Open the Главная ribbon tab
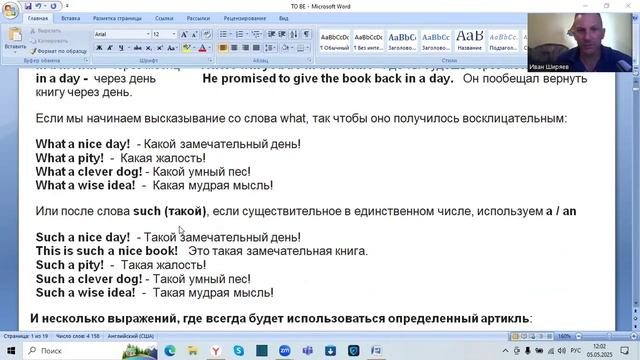 [38, 18]
